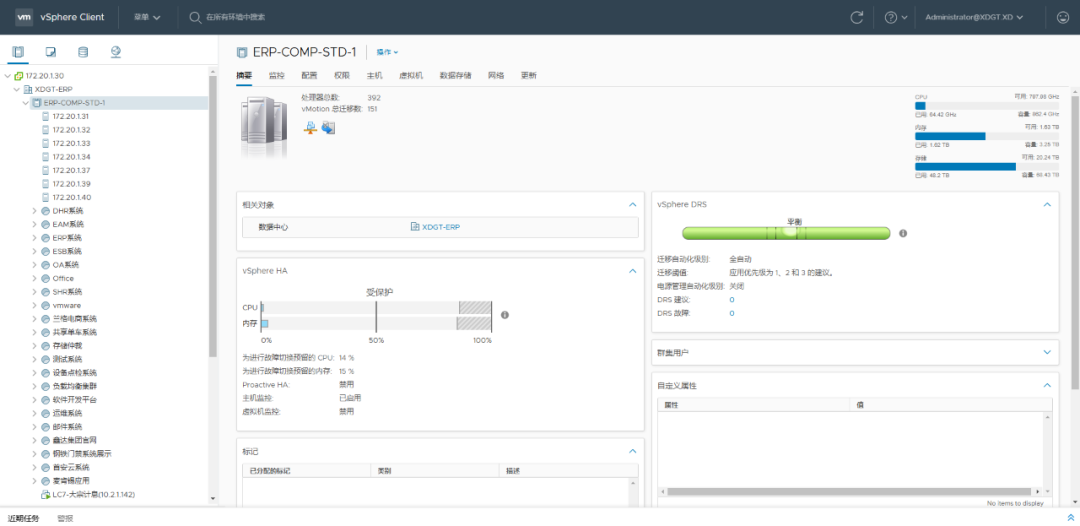
Task: Click resource pool icon for EAM系统
Action: (x=45, y=224)
